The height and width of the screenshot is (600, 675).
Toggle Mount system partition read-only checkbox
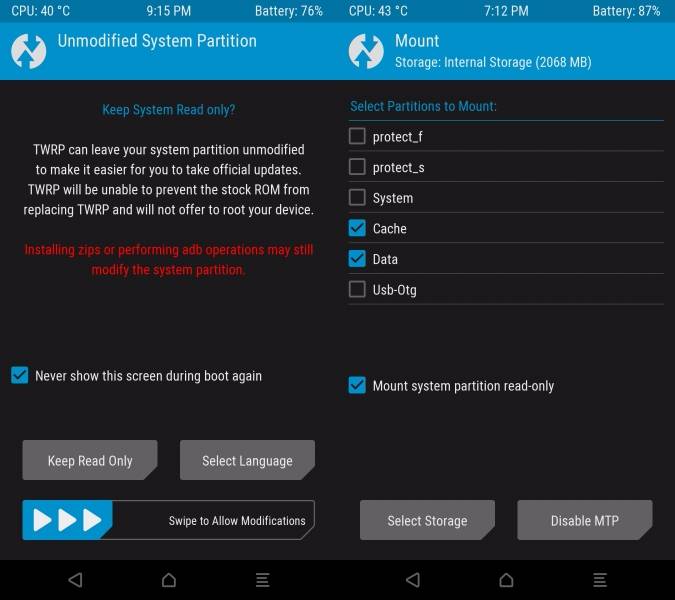click(357, 385)
